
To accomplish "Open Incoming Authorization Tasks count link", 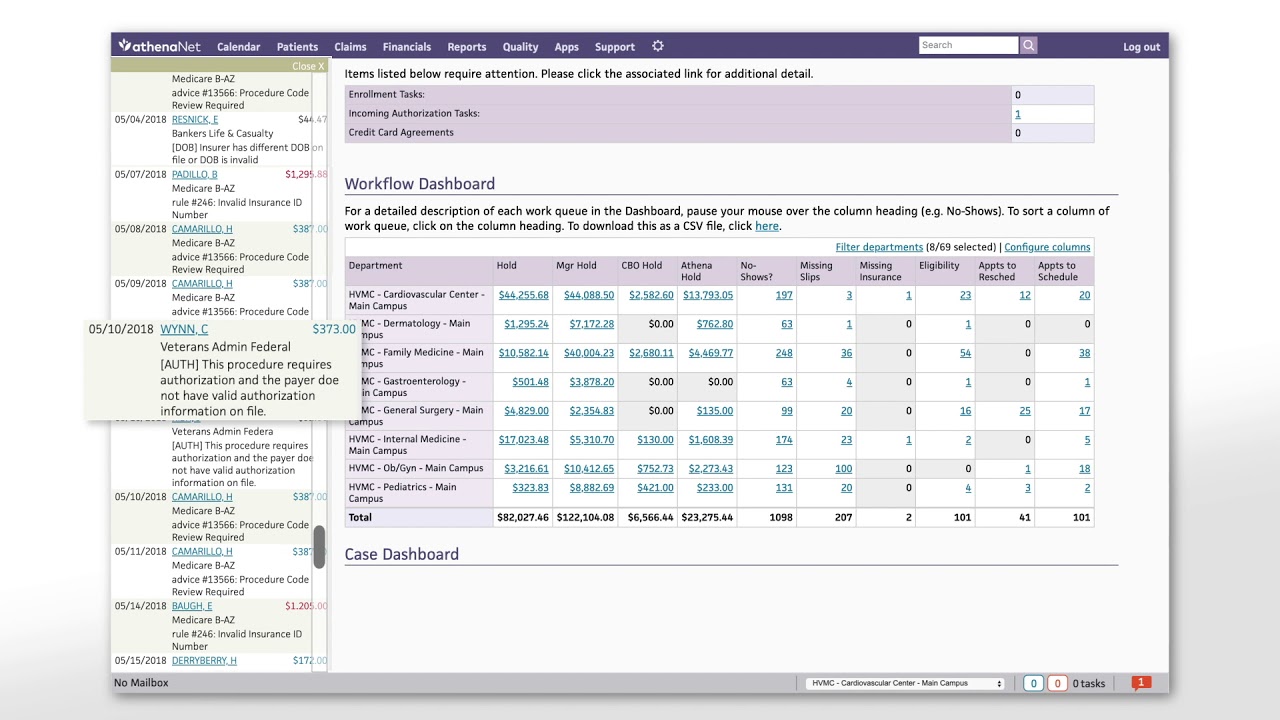I will (1018, 114).
